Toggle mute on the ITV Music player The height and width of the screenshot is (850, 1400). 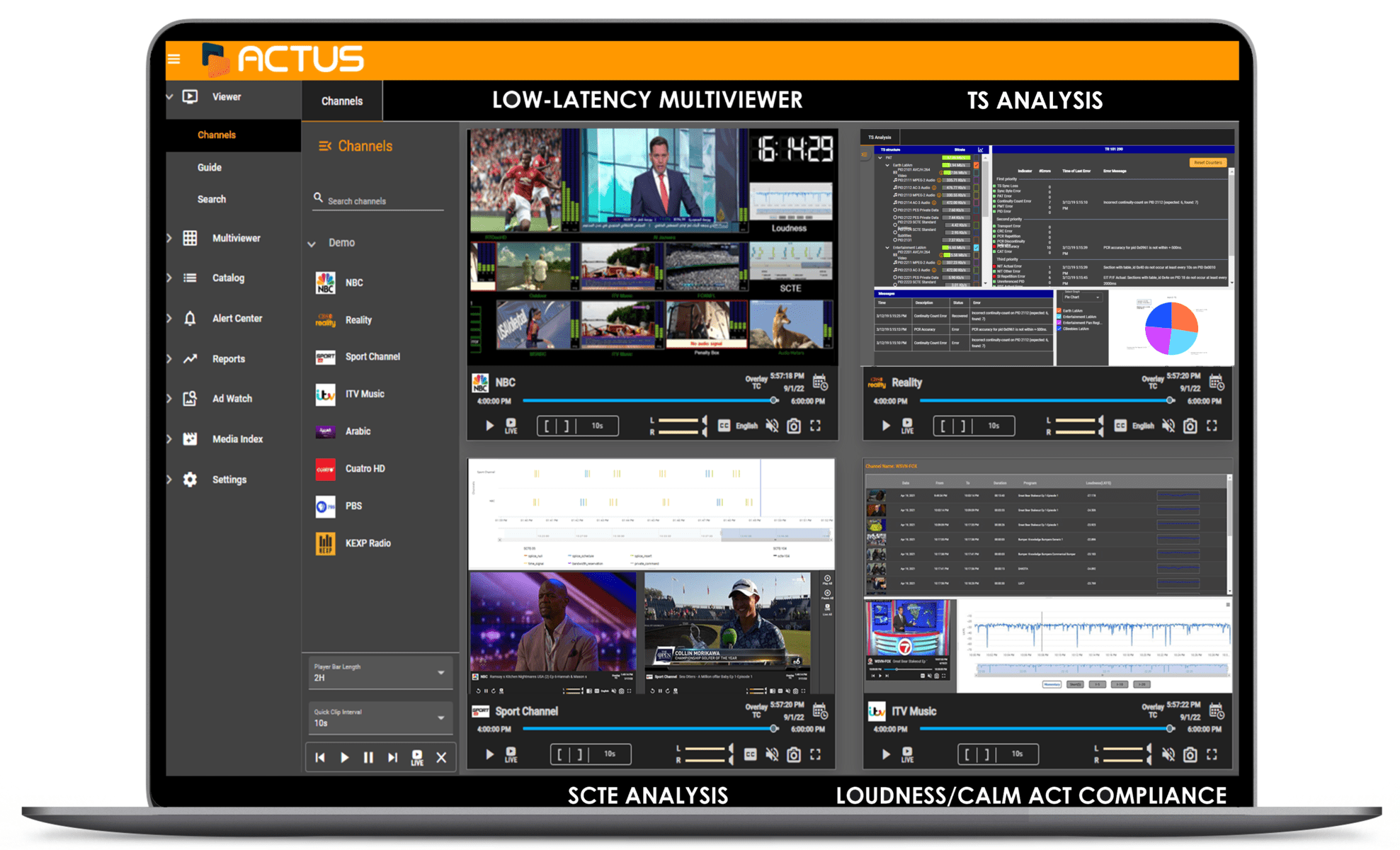pyautogui.click(x=1168, y=754)
